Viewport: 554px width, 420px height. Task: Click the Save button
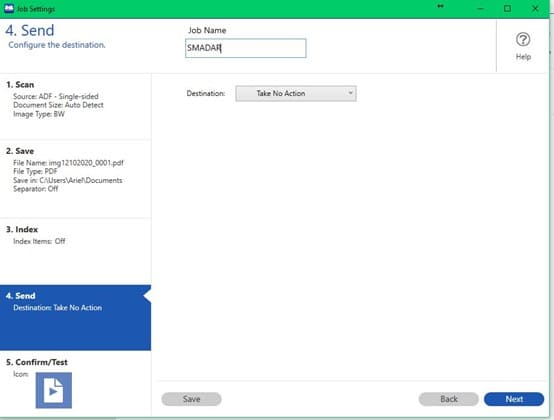coord(191,399)
